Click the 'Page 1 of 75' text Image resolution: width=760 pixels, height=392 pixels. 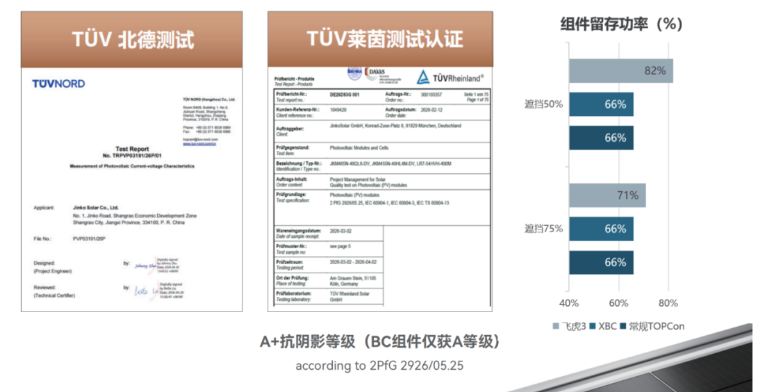tap(477, 99)
